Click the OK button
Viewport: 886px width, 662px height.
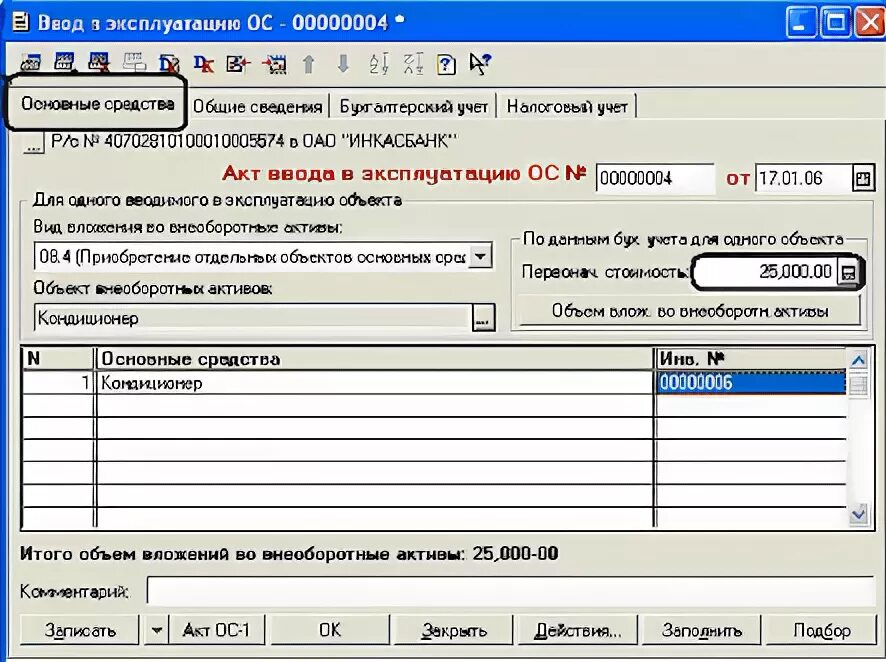click(330, 630)
